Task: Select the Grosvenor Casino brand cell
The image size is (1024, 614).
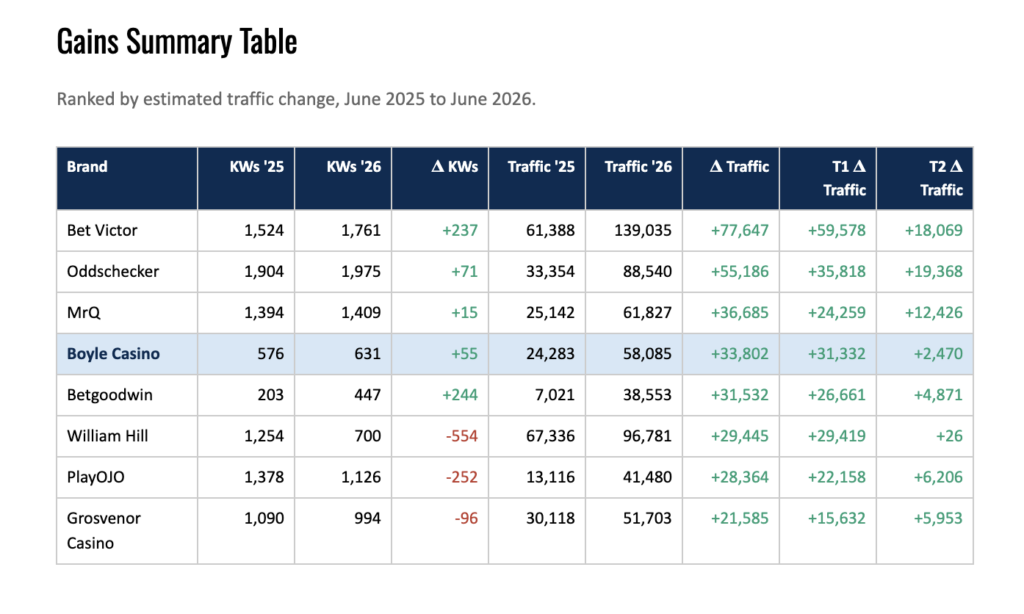Action: tap(103, 530)
